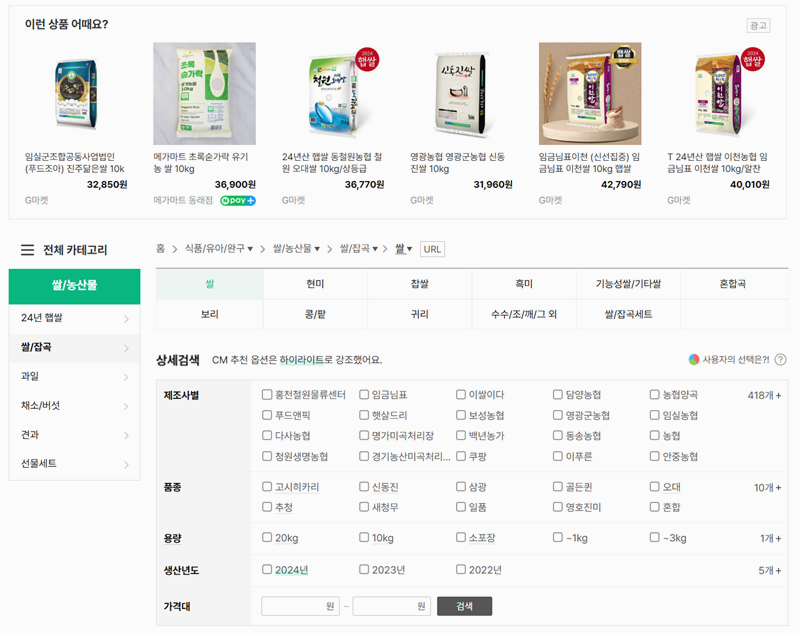Switch to the 현미 subcategory tab
Image resolution: width=800 pixels, height=633 pixels.
315,284
